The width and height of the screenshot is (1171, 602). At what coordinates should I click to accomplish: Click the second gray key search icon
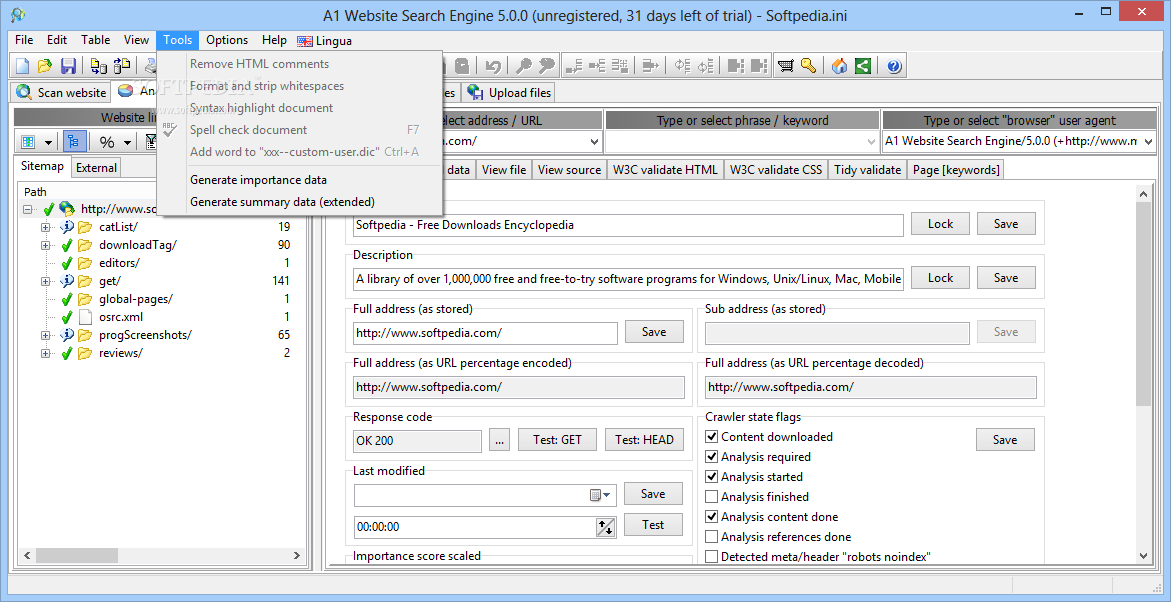(547, 66)
